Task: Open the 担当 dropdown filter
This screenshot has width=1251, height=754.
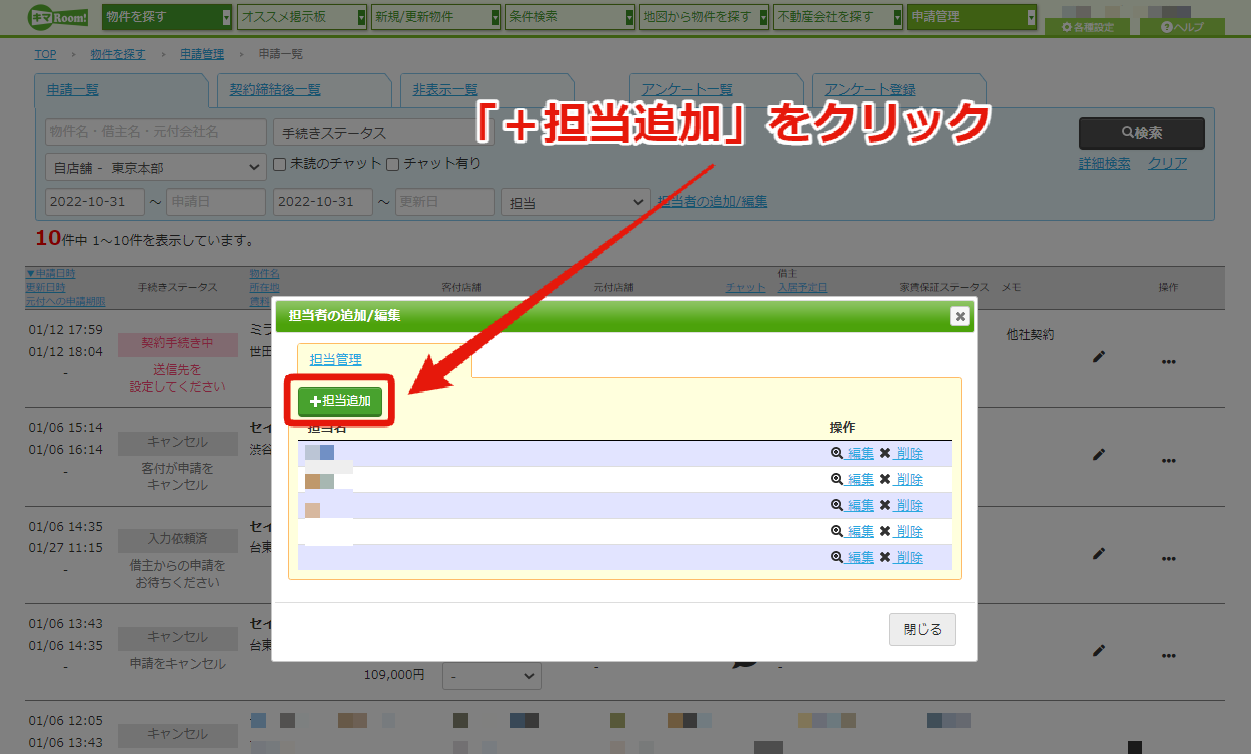Action: coord(576,202)
